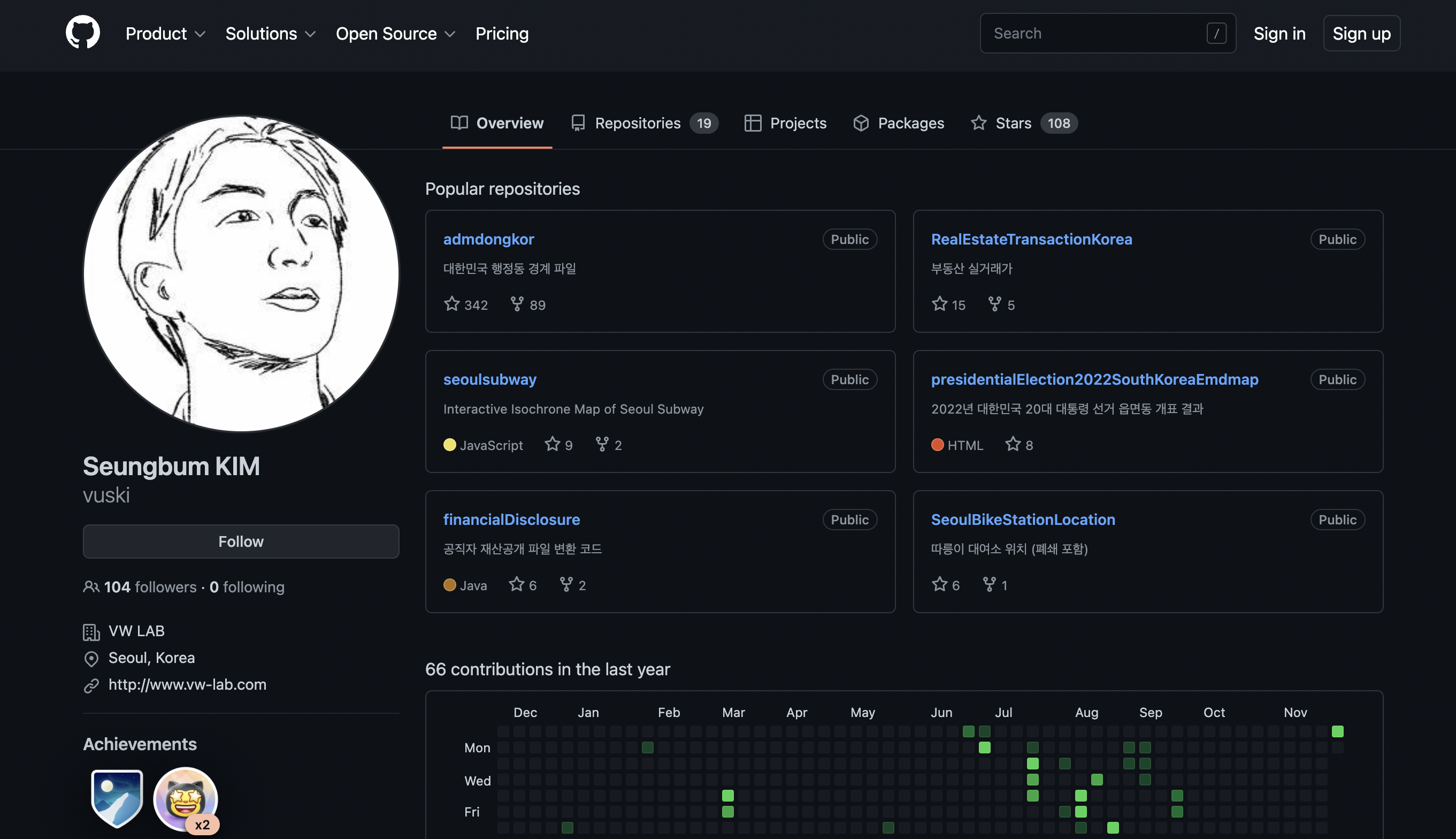The image size is (1456, 839).
Task: Click the Seoul, Korea location text
Action: click(151, 658)
